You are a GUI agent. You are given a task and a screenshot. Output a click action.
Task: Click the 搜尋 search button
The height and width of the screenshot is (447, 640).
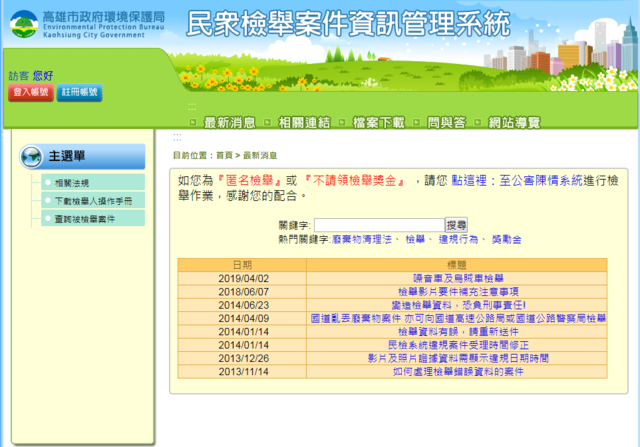pyautogui.click(x=456, y=225)
